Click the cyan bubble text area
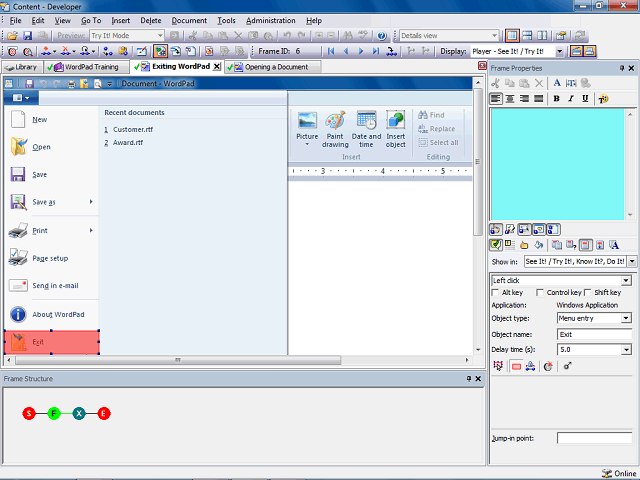Screen dimensions: 640x480 pos(558,164)
